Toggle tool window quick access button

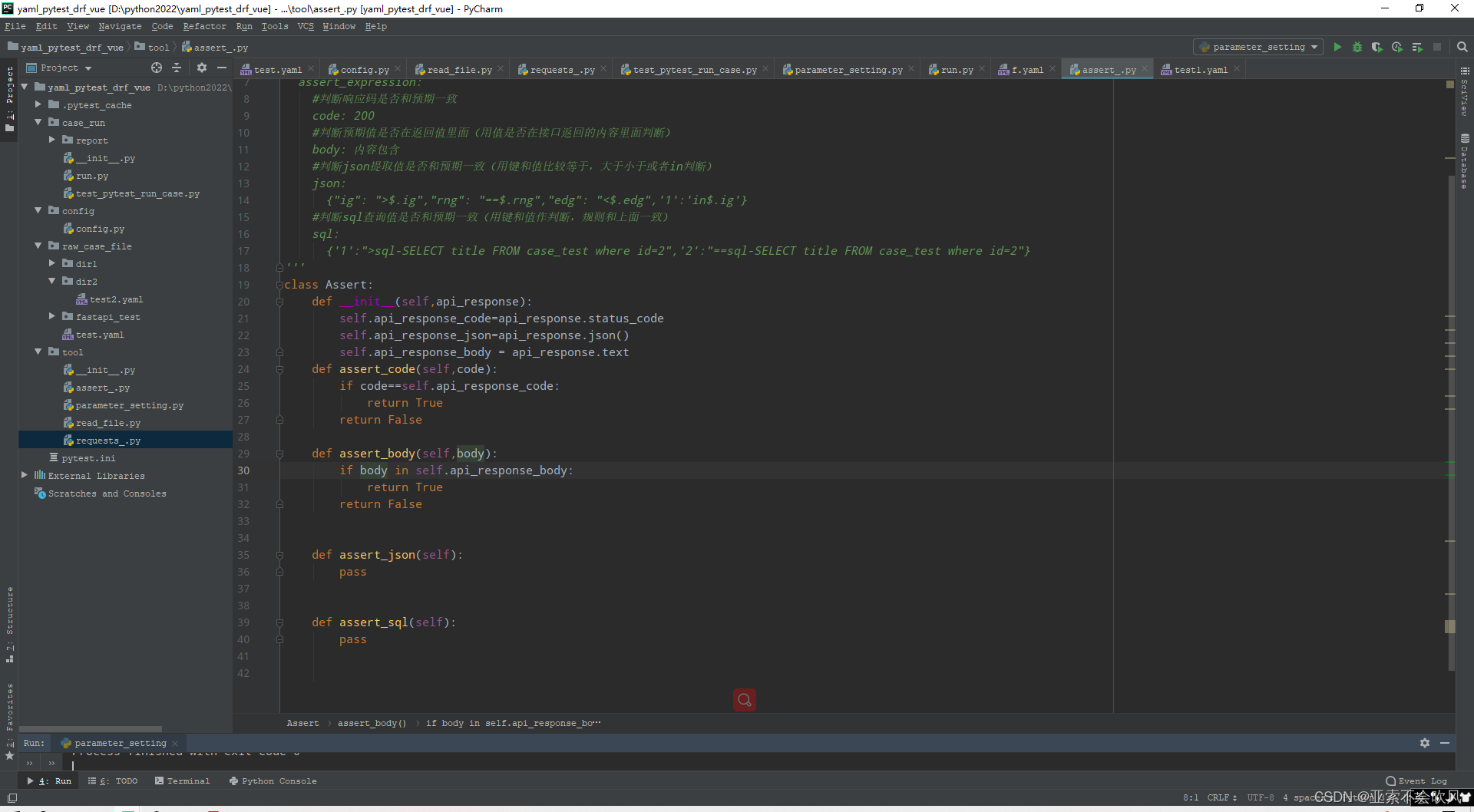[12, 798]
